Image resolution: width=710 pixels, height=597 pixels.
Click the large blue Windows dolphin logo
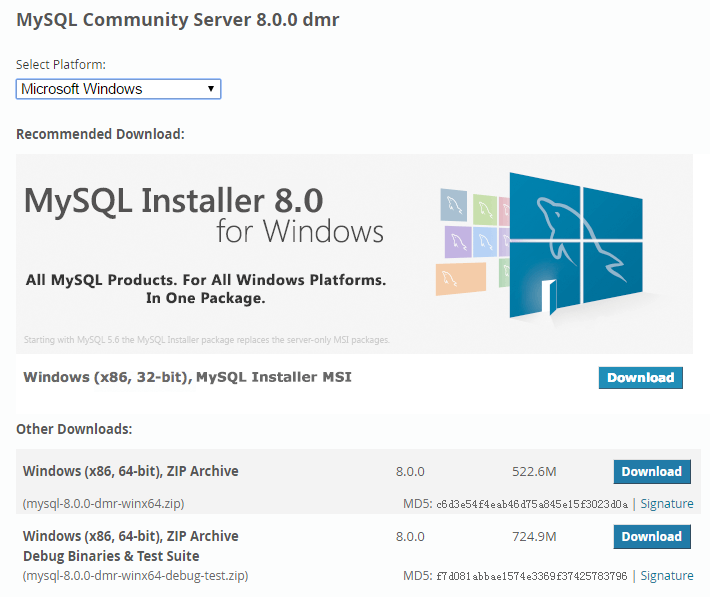click(x=576, y=245)
